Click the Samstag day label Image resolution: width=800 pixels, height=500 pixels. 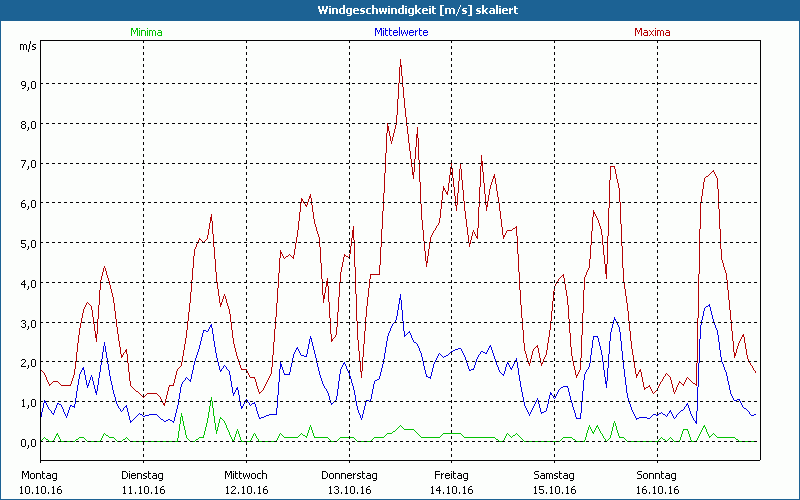coord(555,476)
